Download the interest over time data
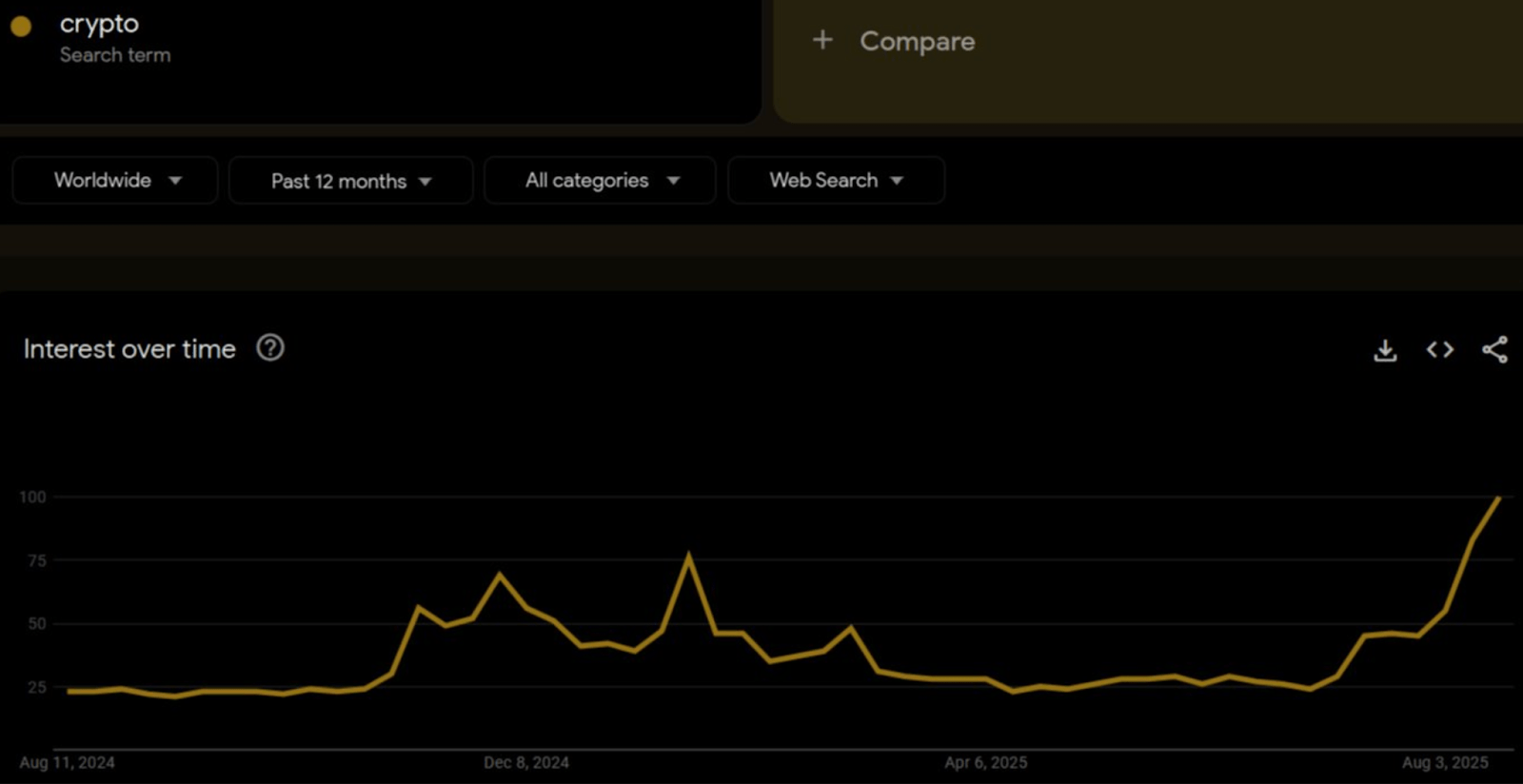The width and height of the screenshot is (1523, 784). coord(1385,350)
